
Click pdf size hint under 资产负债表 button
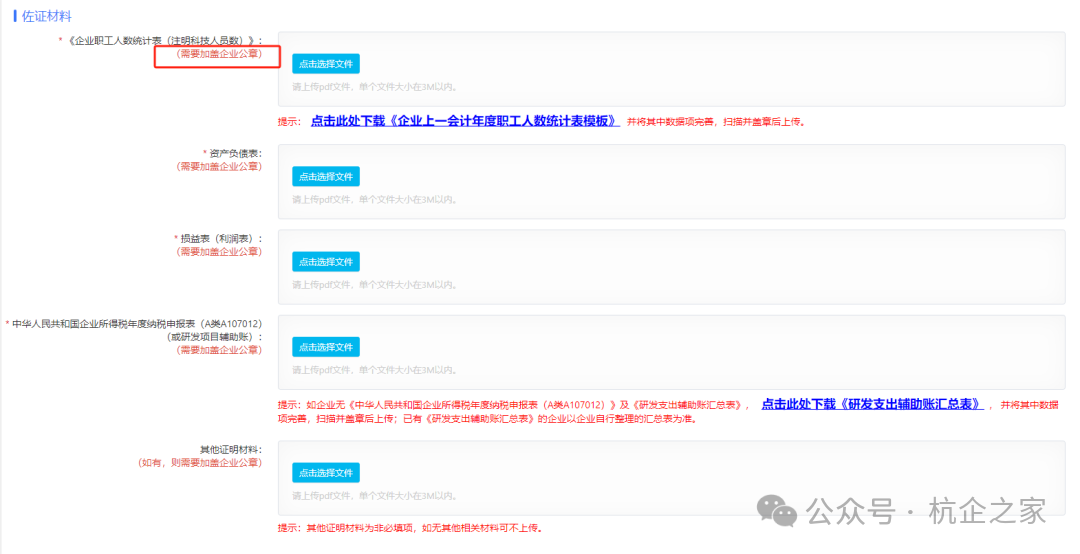click(x=375, y=200)
